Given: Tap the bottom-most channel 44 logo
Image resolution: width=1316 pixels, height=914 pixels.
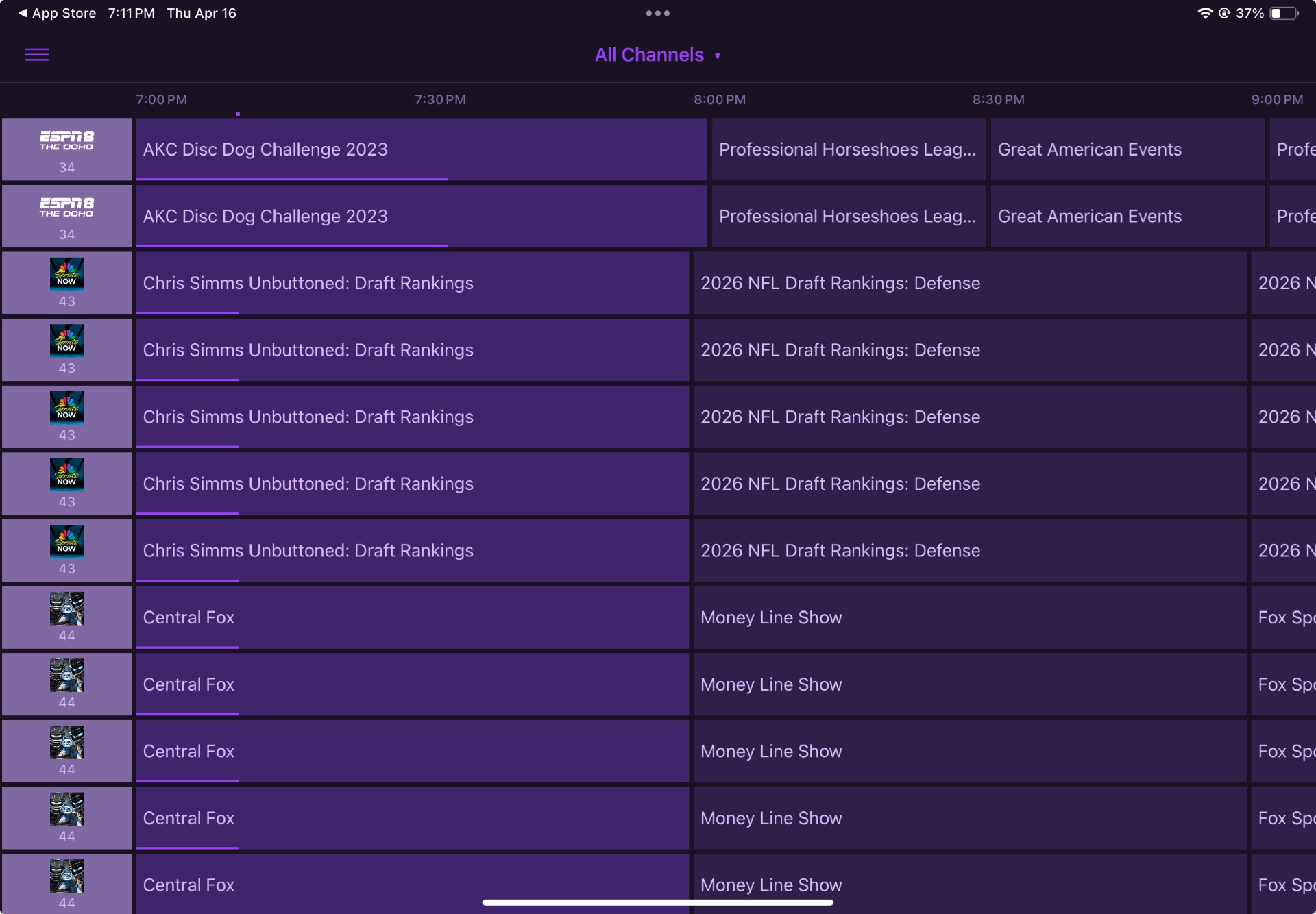Looking at the screenshot, I should click(66, 876).
